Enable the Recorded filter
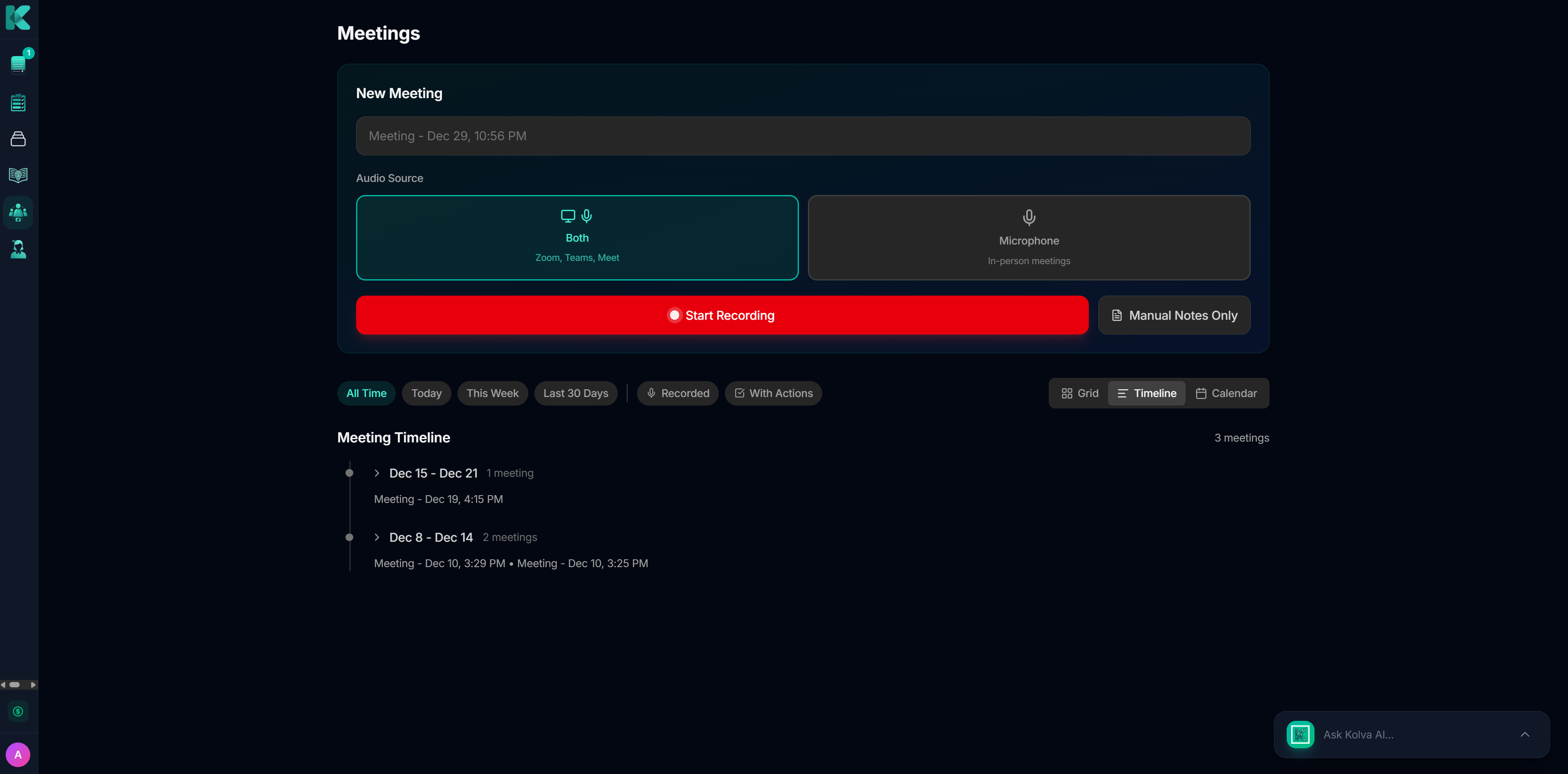This screenshot has height=774, width=1568. 677,393
